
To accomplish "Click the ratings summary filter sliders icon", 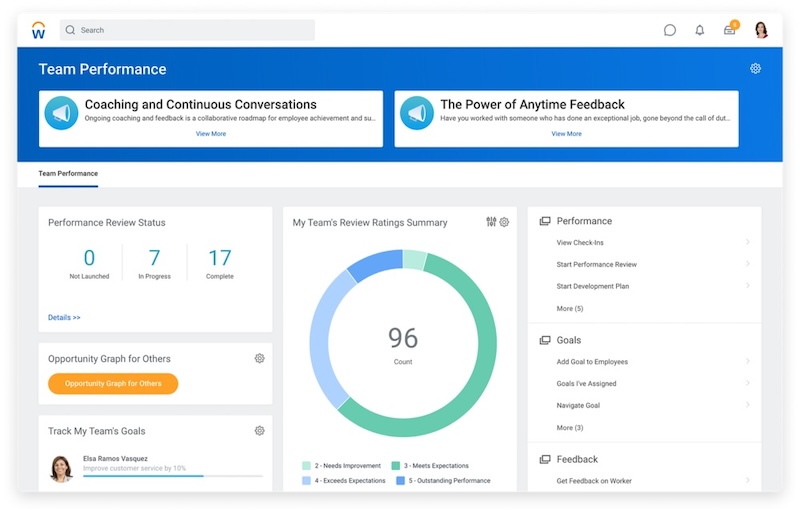I will click(x=491, y=222).
